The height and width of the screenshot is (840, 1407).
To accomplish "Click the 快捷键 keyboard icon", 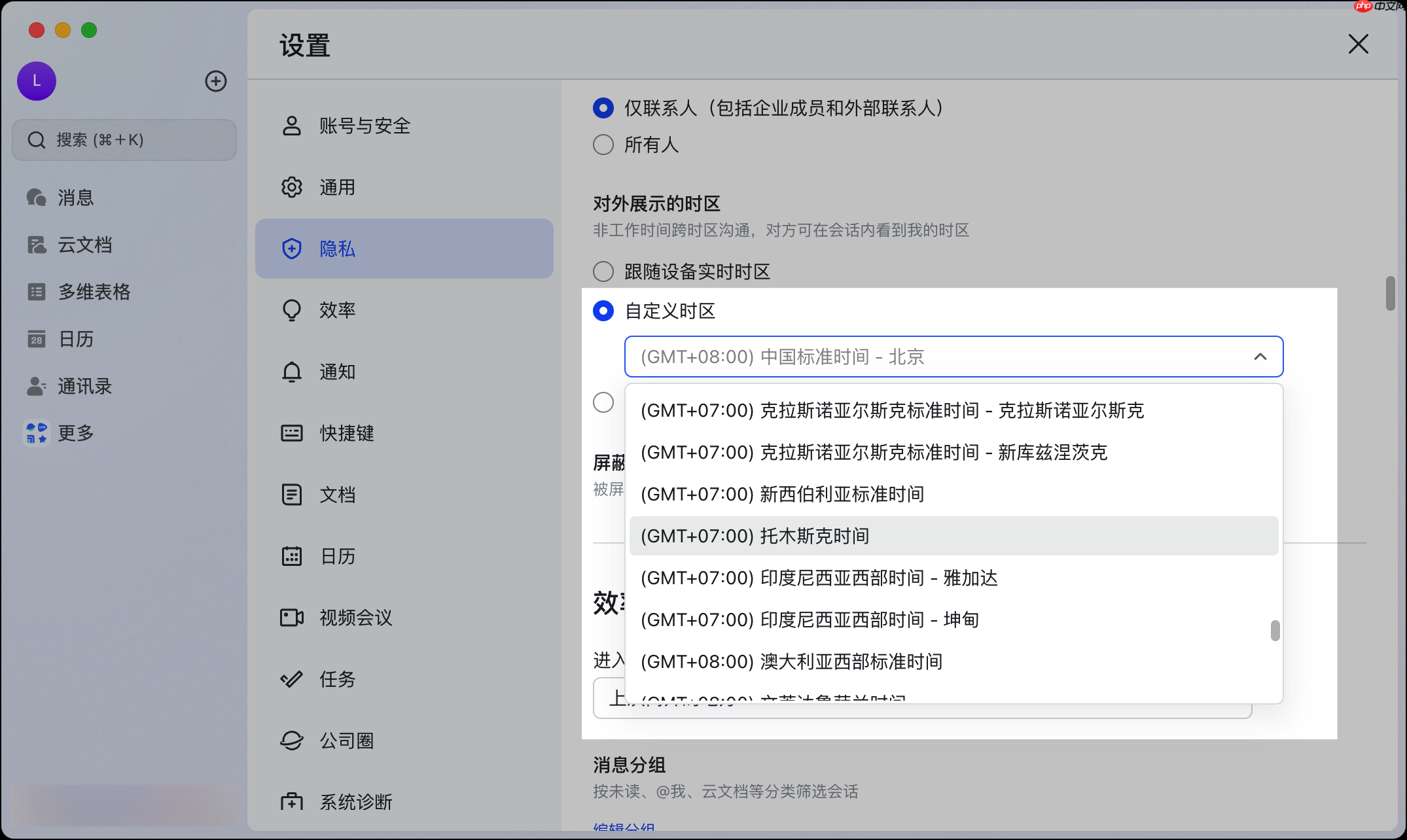I will point(292,433).
